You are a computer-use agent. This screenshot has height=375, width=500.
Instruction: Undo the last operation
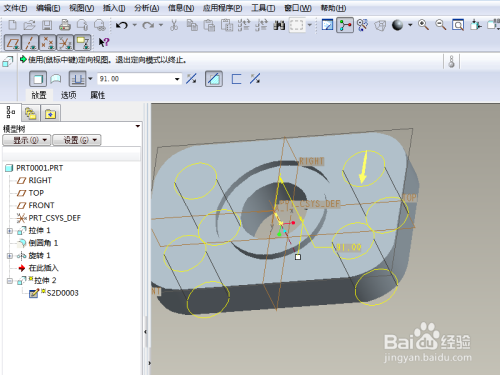tap(122, 25)
